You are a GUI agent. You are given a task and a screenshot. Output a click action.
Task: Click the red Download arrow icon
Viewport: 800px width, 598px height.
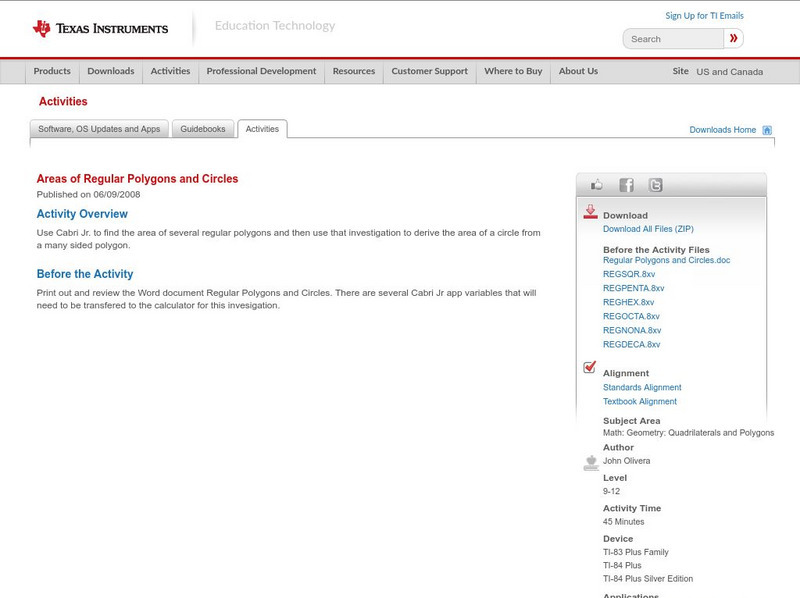click(590, 212)
